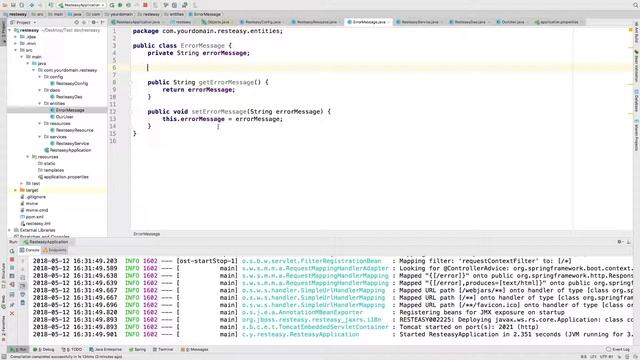Open the Spring tool window button

138,349
